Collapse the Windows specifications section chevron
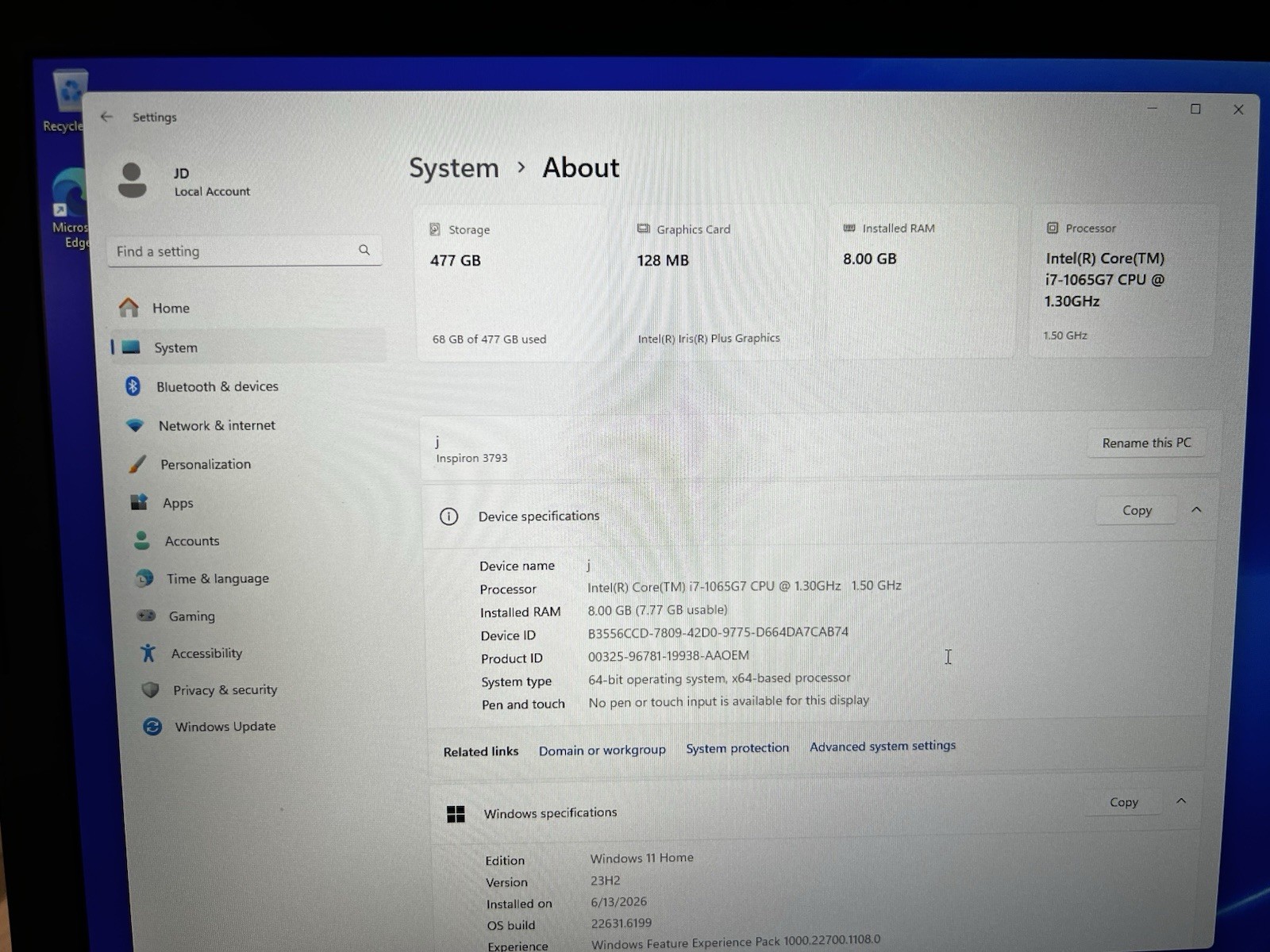 click(1181, 801)
